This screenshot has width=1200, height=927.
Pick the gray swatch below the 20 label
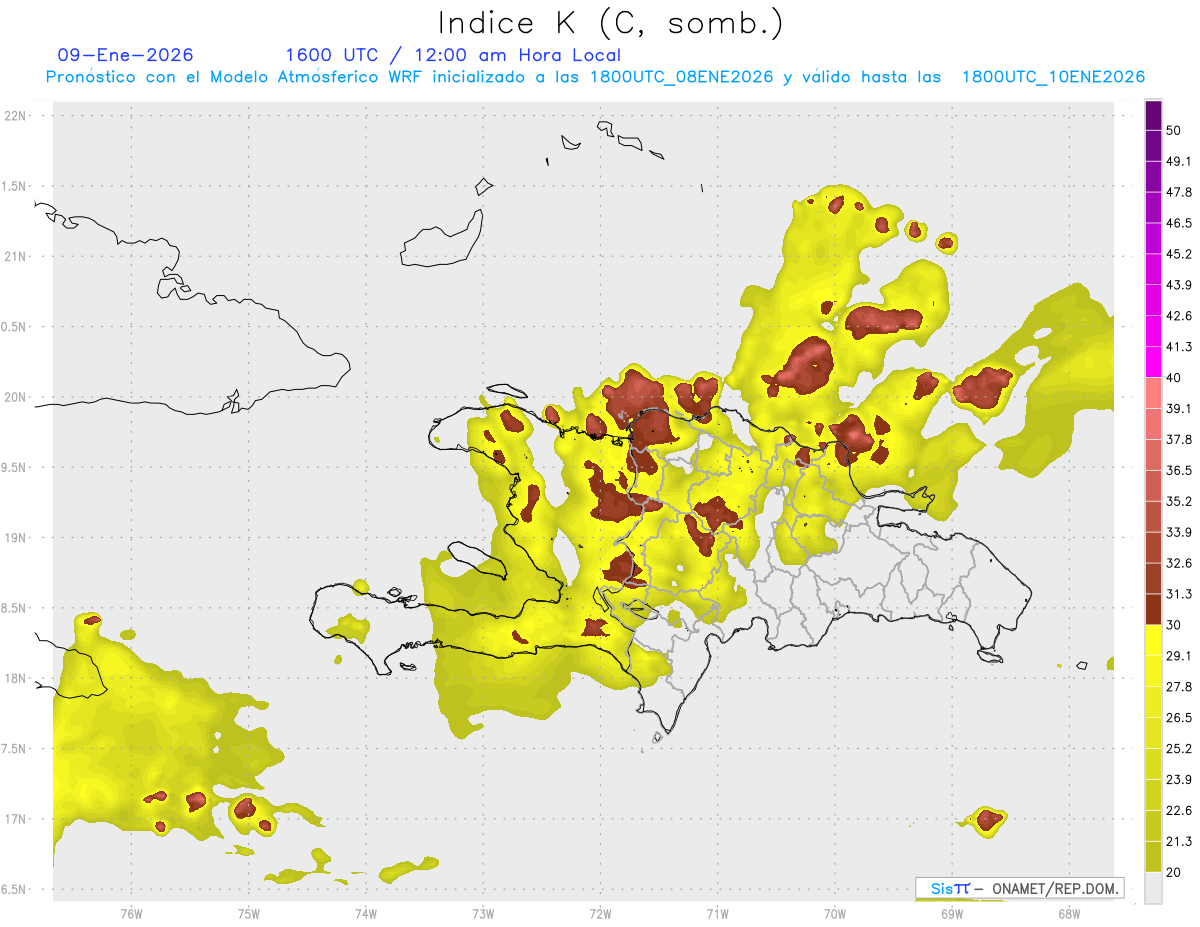(1153, 887)
